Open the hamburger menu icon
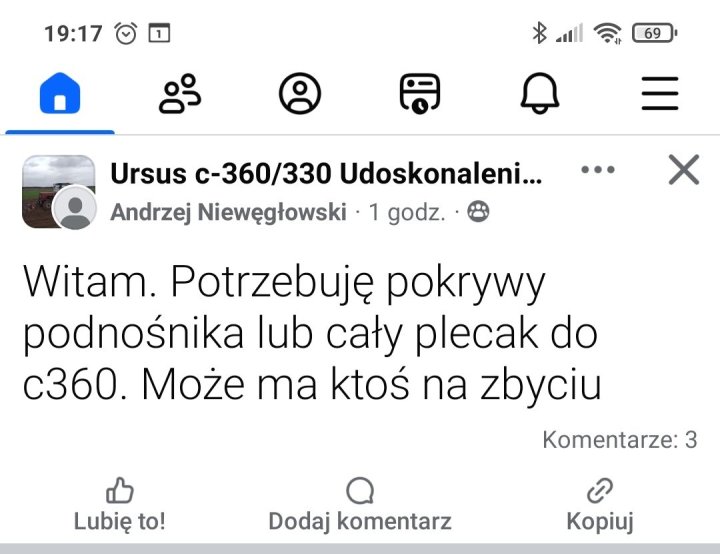Image resolution: width=720 pixels, height=554 pixels. (660, 94)
